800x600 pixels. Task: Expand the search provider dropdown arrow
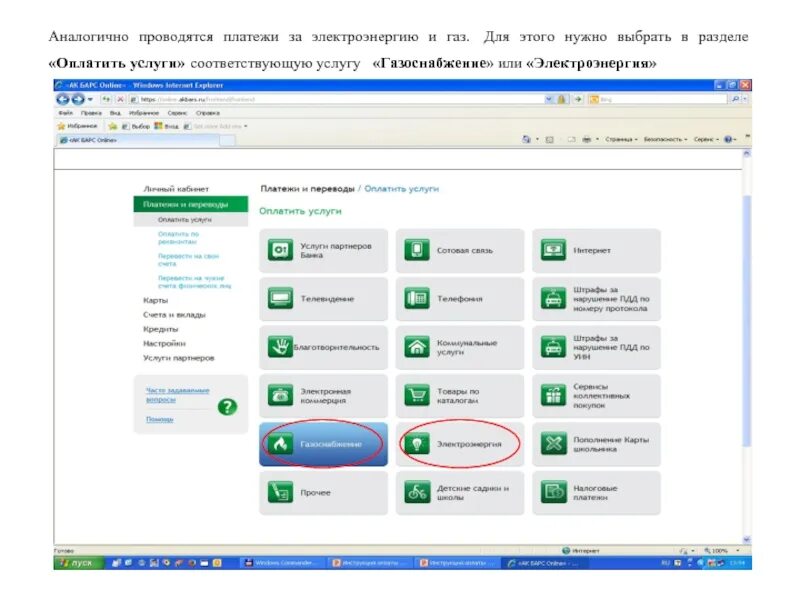click(x=745, y=99)
